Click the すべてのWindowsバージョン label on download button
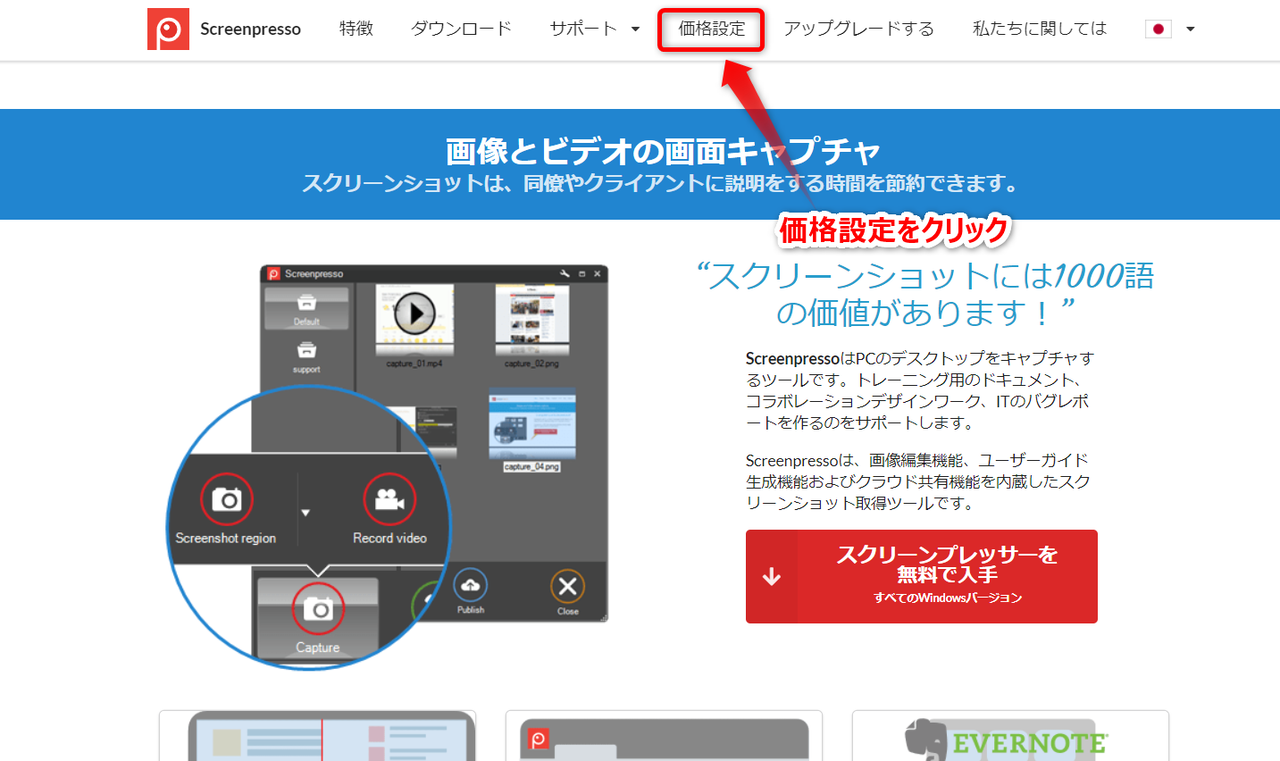 point(947,598)
